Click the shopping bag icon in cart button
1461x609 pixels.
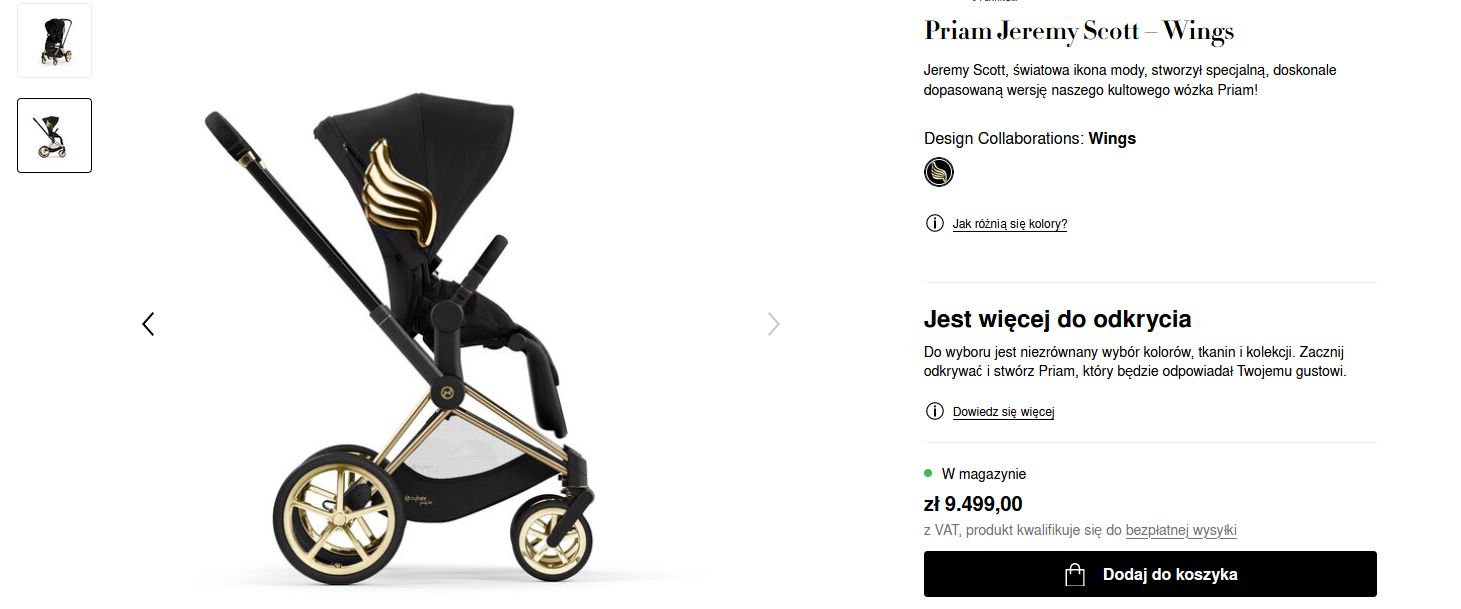[1075, 574]
